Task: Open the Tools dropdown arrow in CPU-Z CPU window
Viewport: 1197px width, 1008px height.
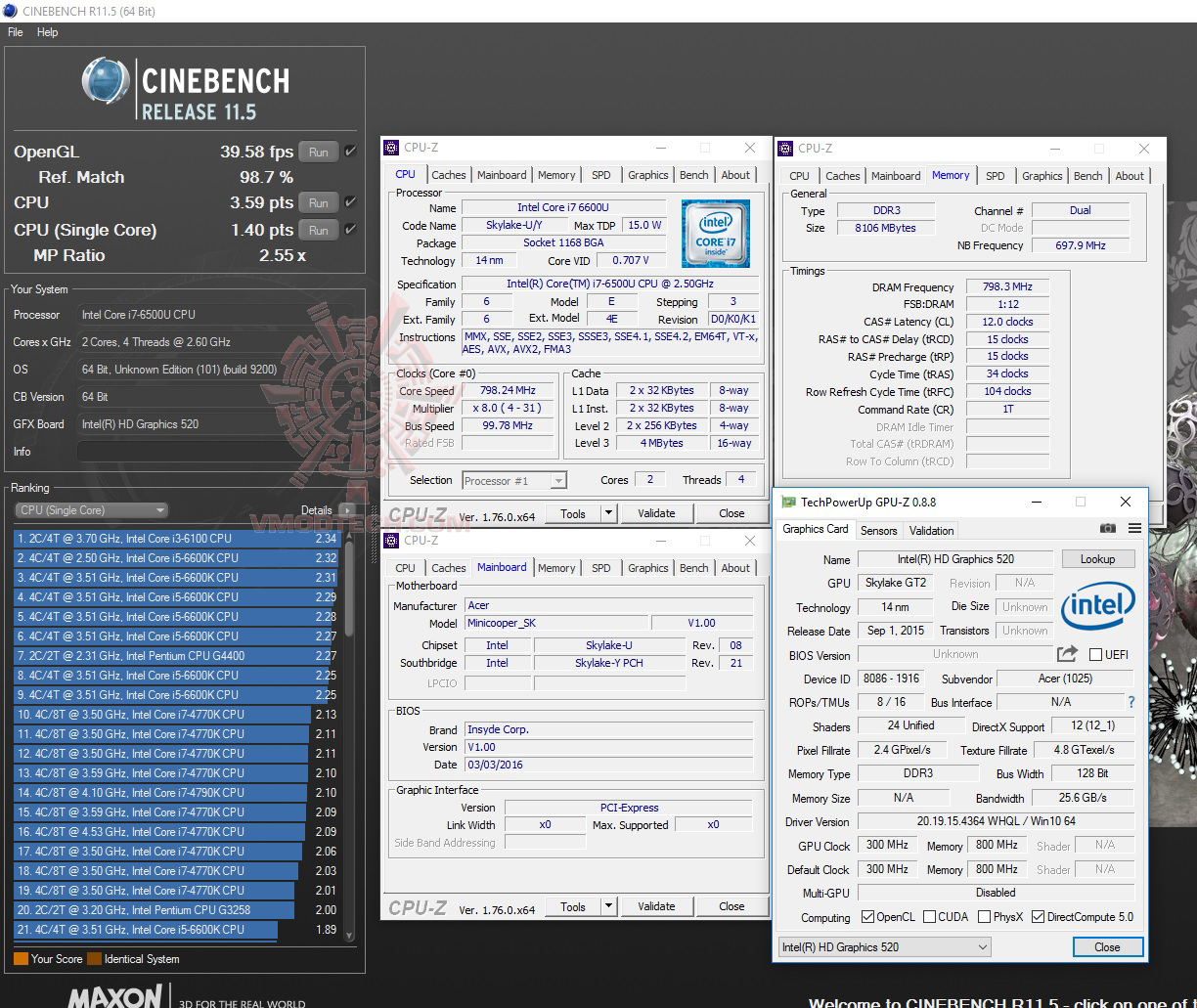Action: [608, 513]
